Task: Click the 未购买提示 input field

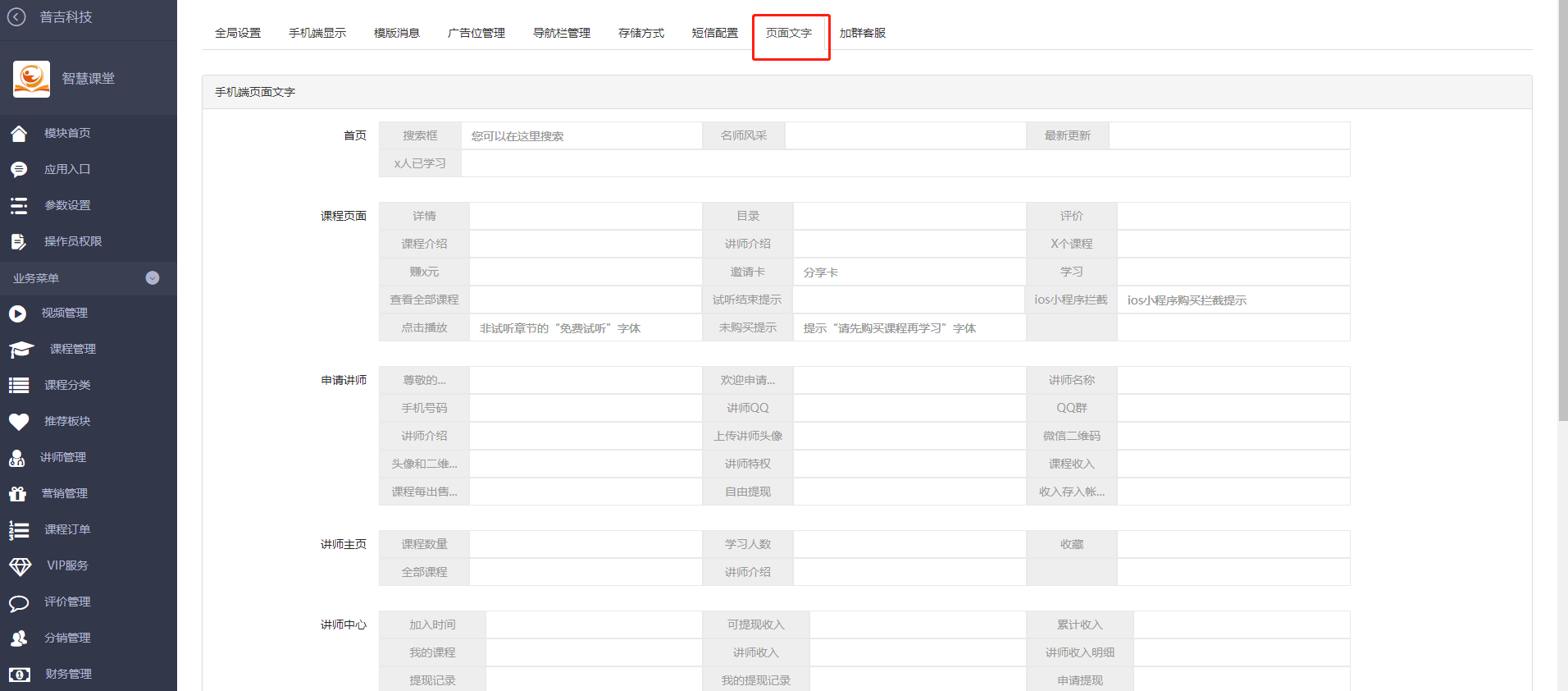Action: 909,328
